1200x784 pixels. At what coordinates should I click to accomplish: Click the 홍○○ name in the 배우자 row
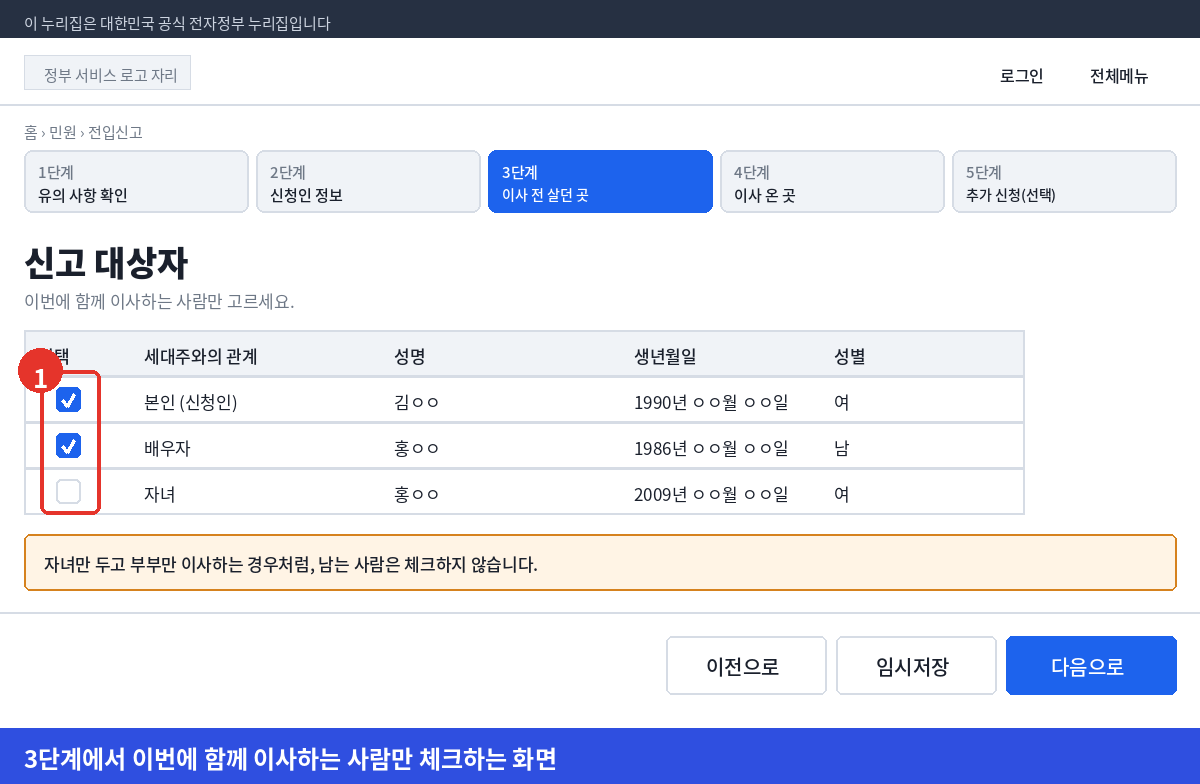pos(417,449)
